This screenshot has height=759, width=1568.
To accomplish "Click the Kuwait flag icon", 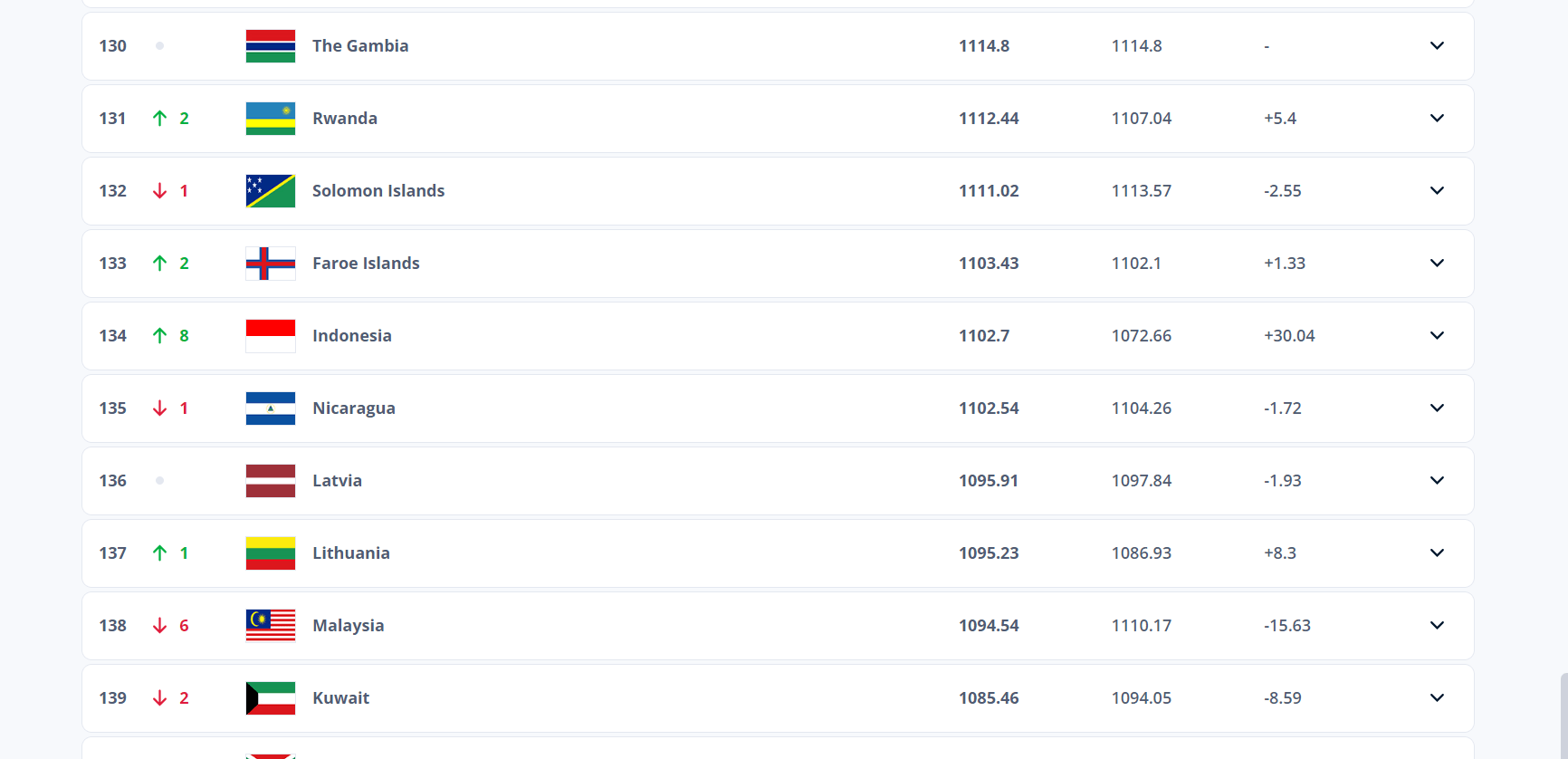I will tap(270, 698).
